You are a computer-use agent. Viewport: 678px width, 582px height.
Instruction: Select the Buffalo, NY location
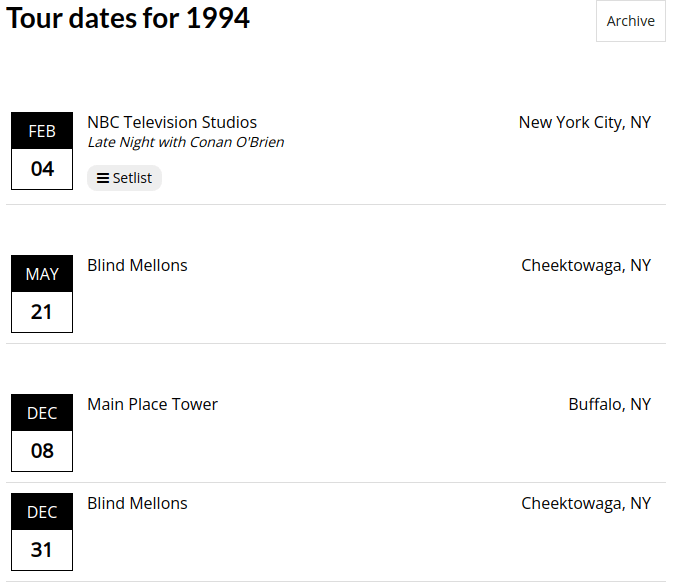click(609, 404)
